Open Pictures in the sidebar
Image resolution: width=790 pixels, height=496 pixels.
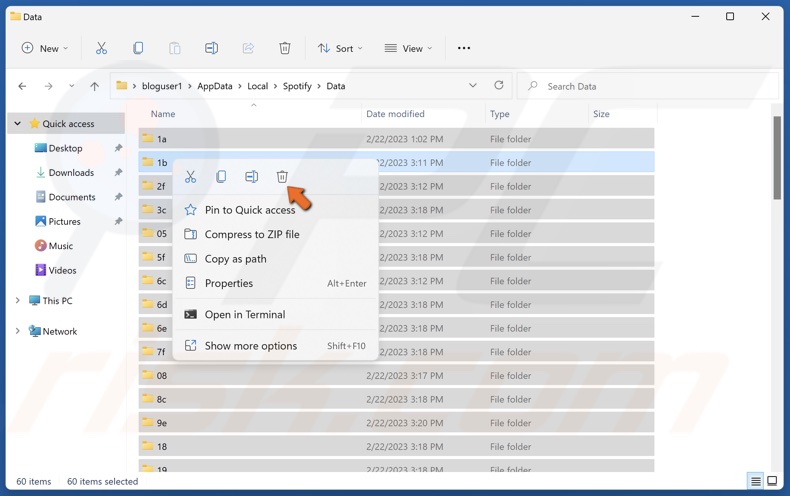click(64, 221)
